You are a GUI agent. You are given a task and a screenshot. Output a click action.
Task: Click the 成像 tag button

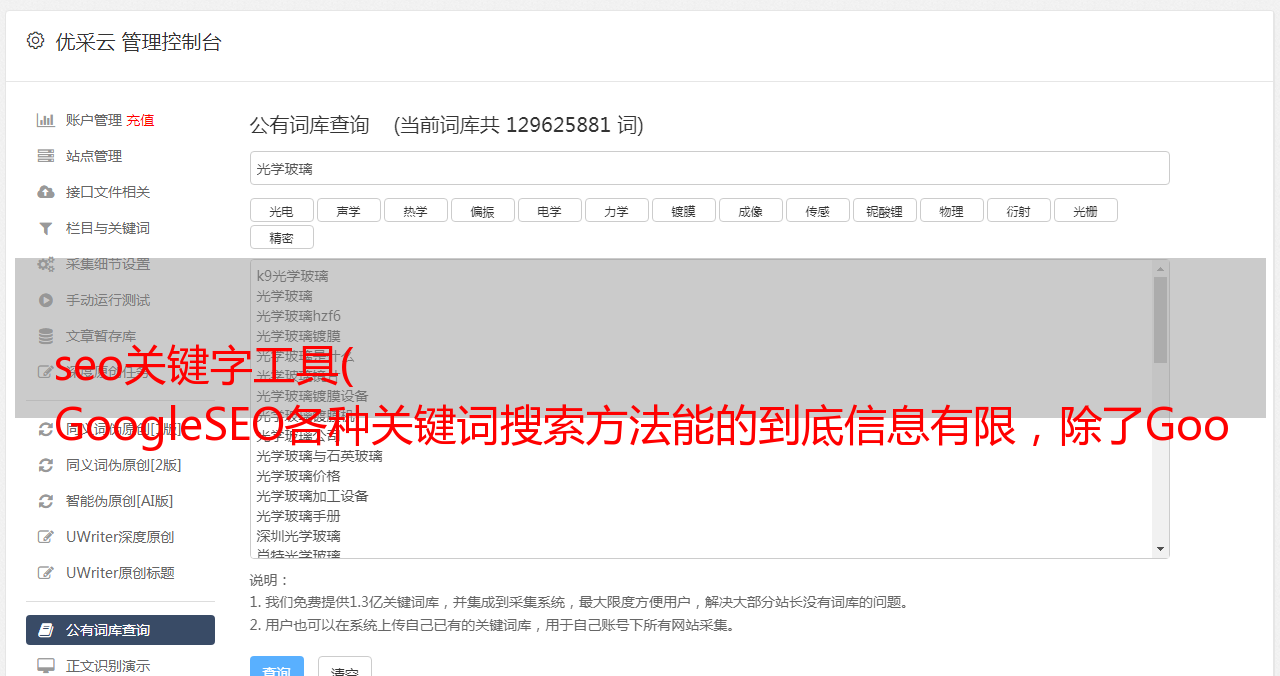[751, 211]
